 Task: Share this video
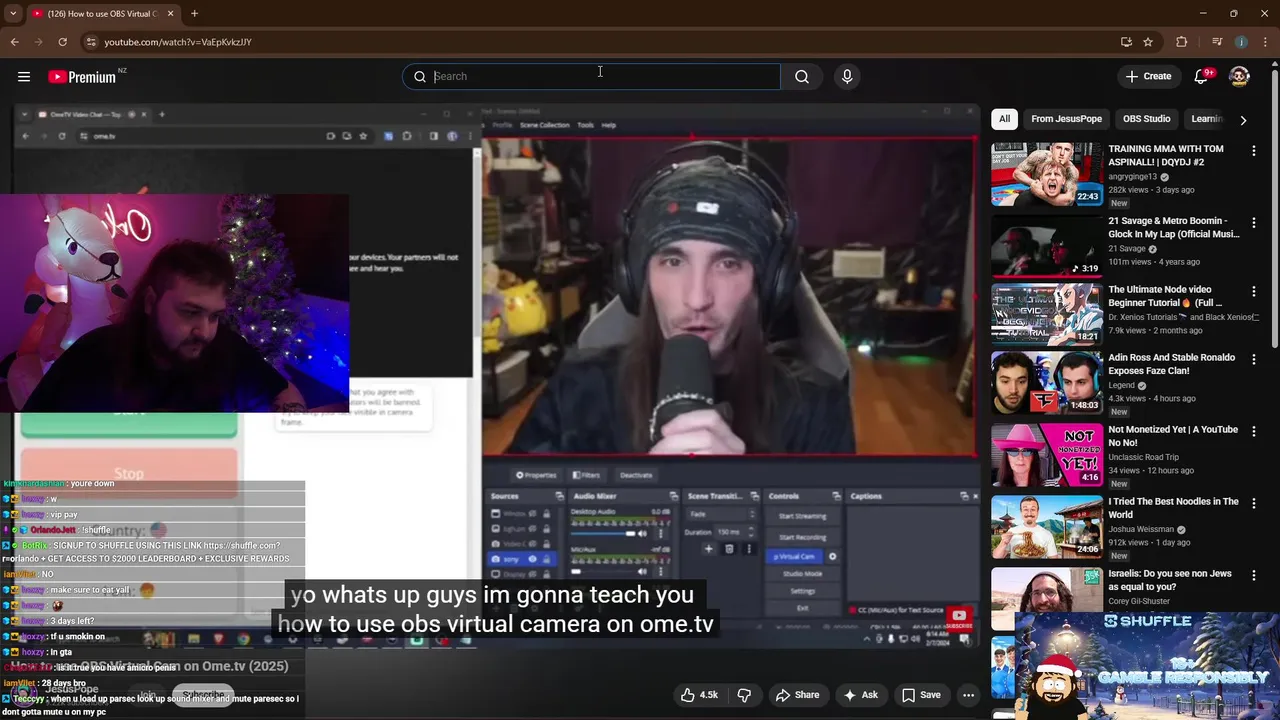point(797,695)
